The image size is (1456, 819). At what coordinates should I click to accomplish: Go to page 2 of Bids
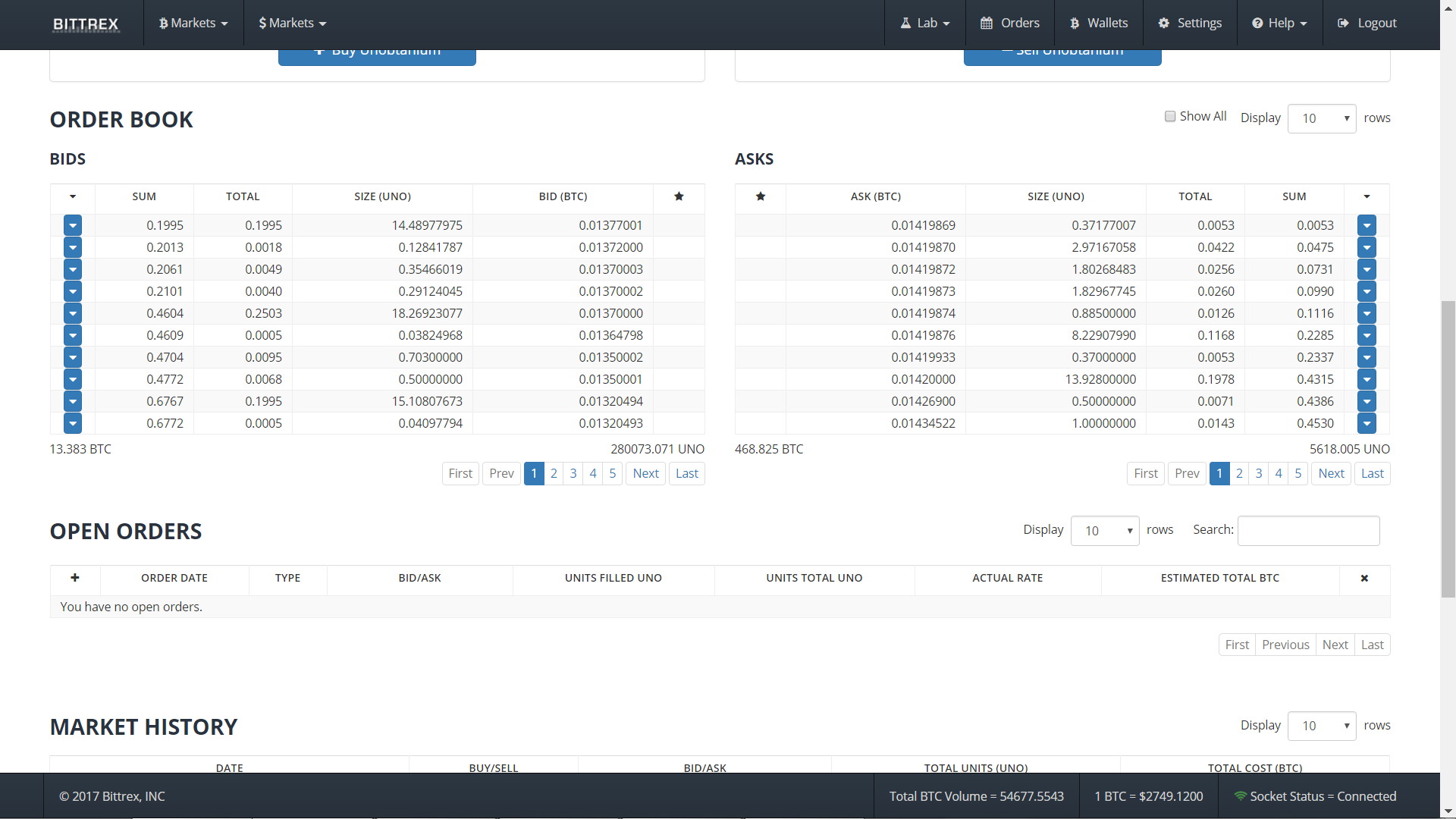pyautogui.click(x=554, y=473)
